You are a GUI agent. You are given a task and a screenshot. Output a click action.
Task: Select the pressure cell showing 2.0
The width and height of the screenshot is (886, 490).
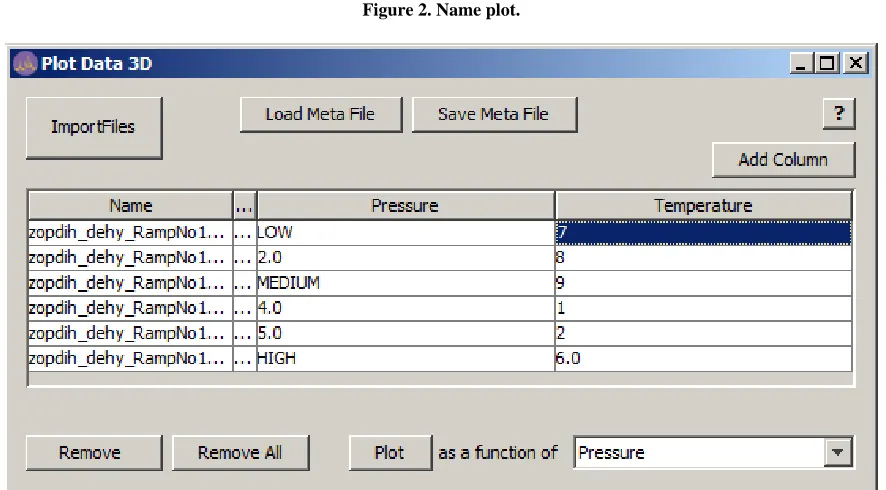406,258
